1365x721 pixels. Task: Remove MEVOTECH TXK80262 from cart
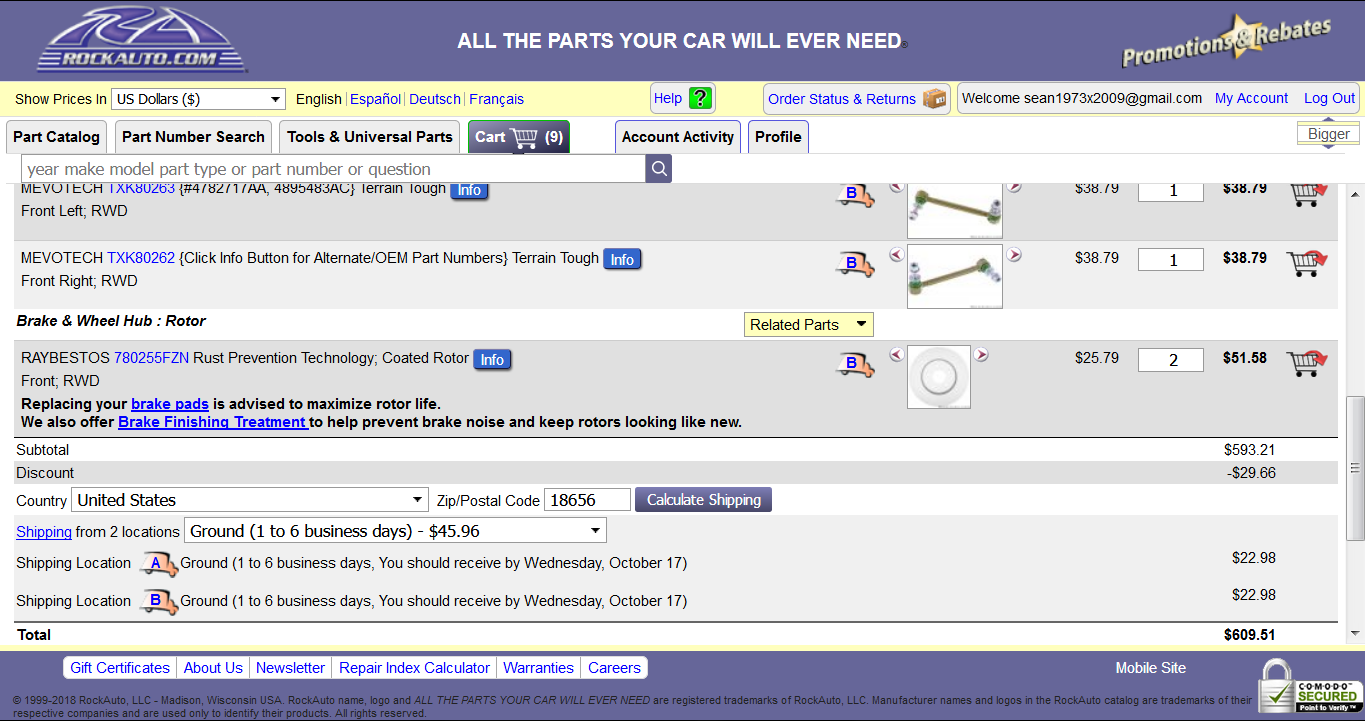click(x=1307, y=262)
